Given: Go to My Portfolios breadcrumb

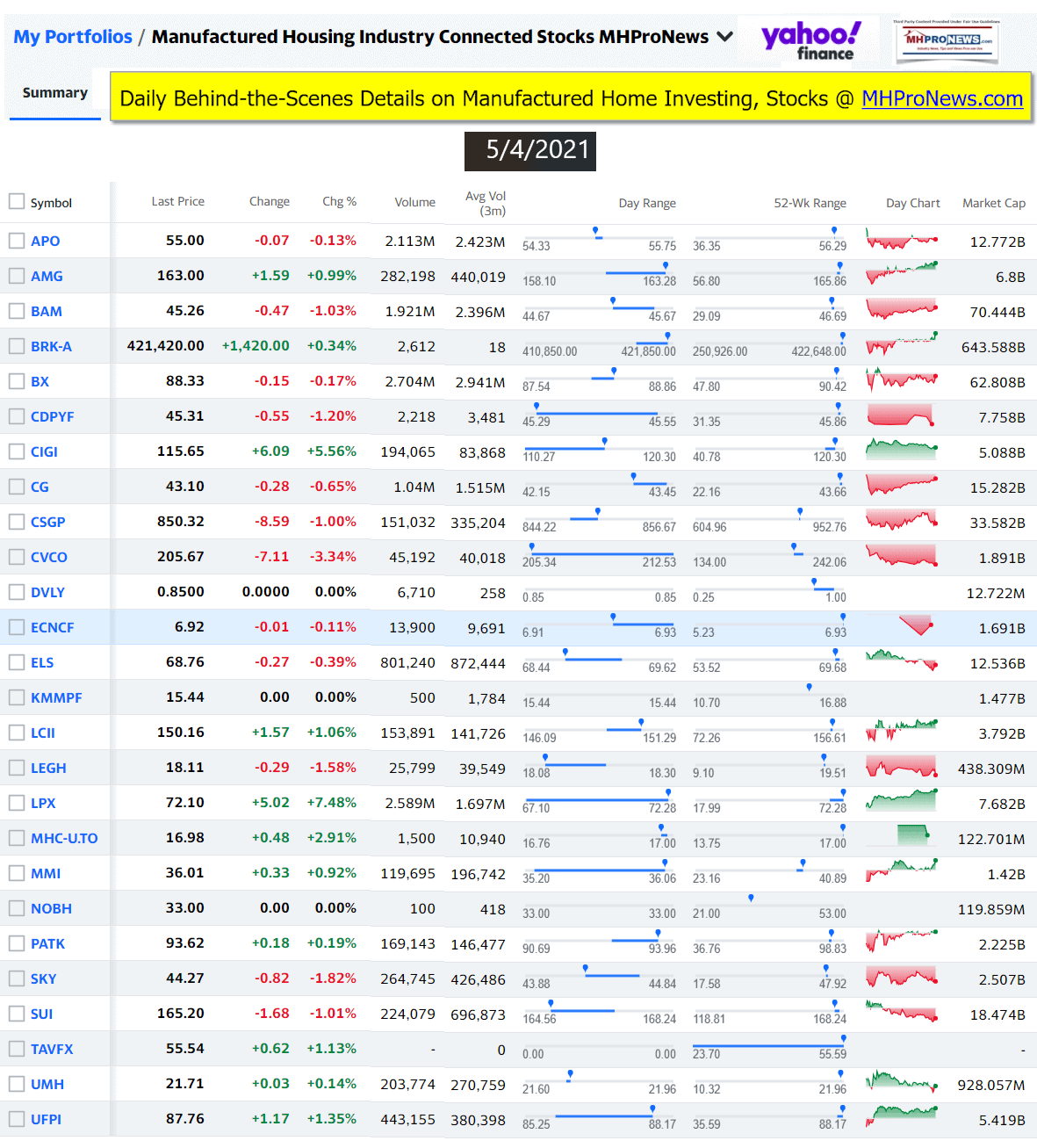Looking at the screenshot, I should [x=73, y=37].
